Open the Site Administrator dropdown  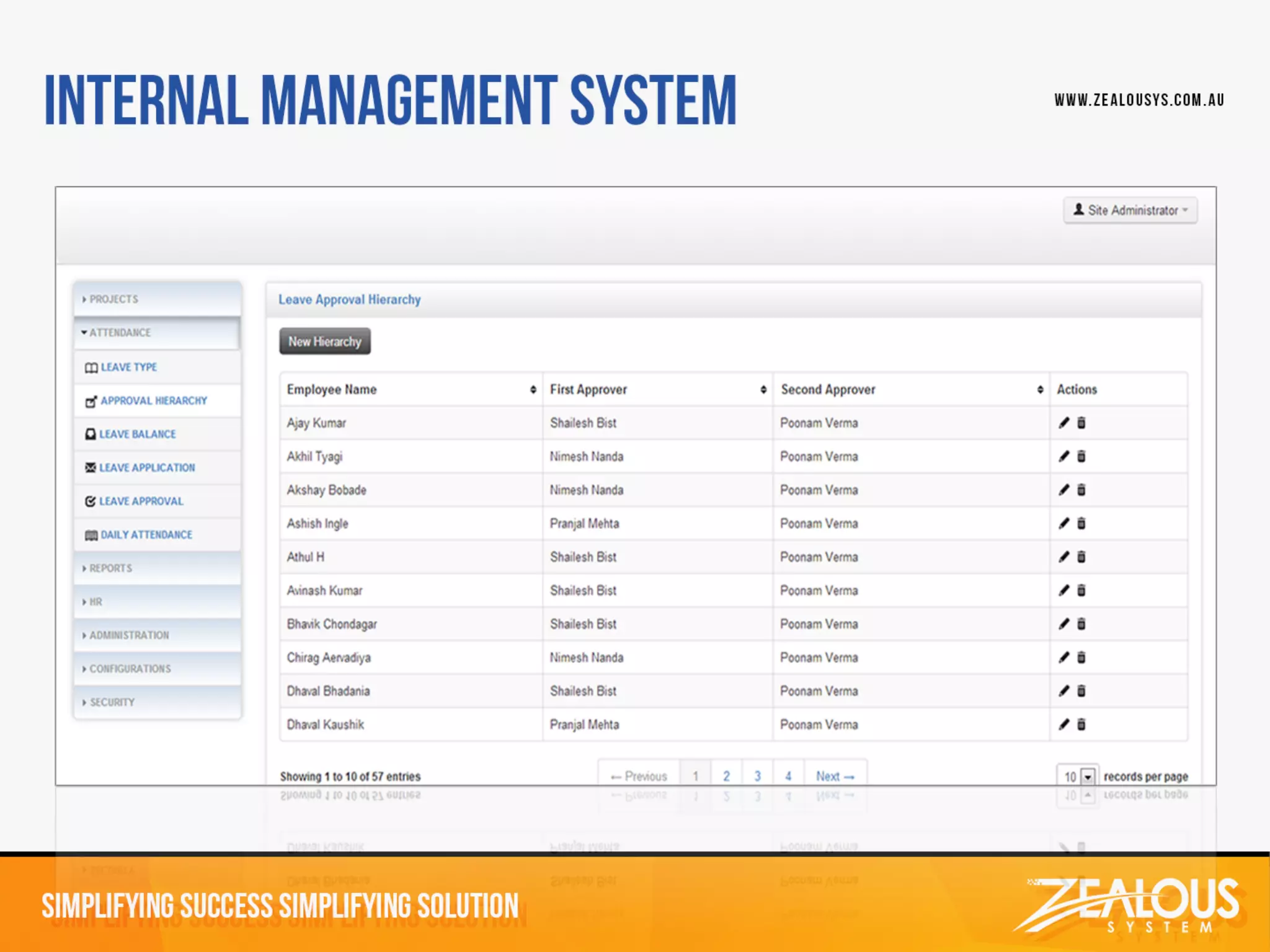(1130, 210)
